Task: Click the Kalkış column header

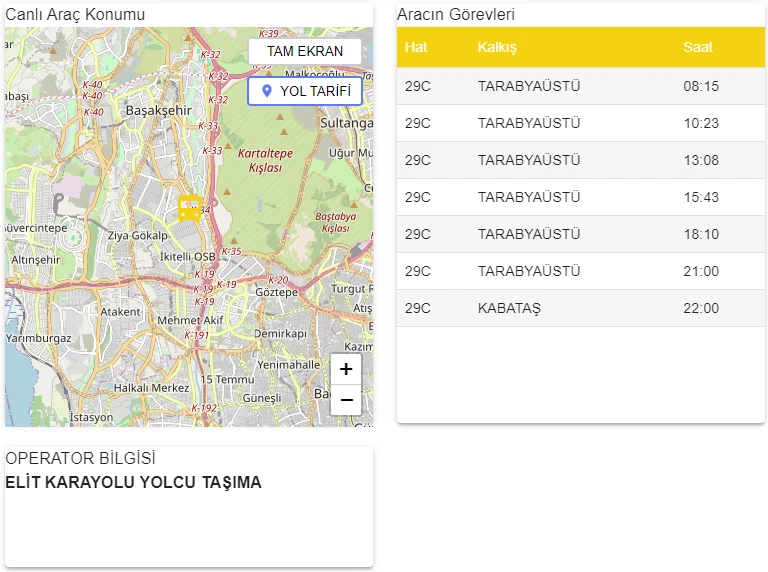Action: (497, 48)
